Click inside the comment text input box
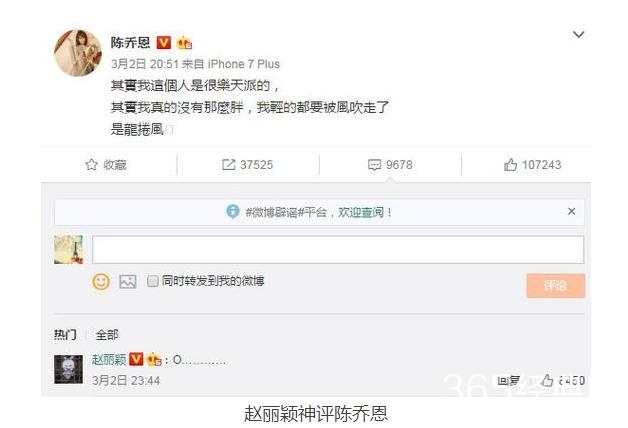The height and width of the screenshot is (428, 628). coord(338,250)
